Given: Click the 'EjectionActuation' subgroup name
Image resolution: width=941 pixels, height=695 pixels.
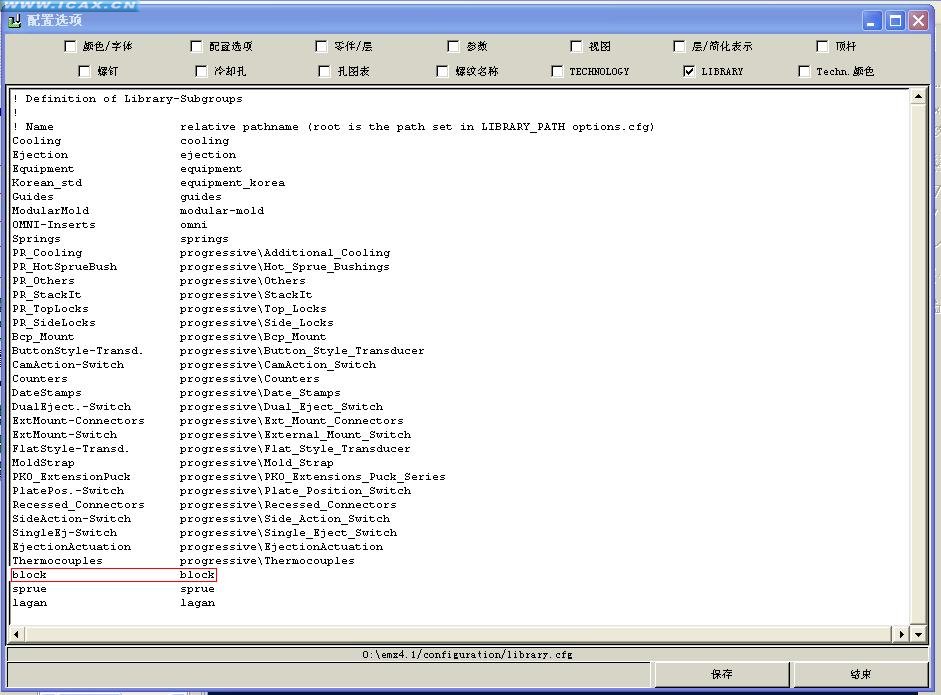Looking at the screenshot, I should click(71, 547).
